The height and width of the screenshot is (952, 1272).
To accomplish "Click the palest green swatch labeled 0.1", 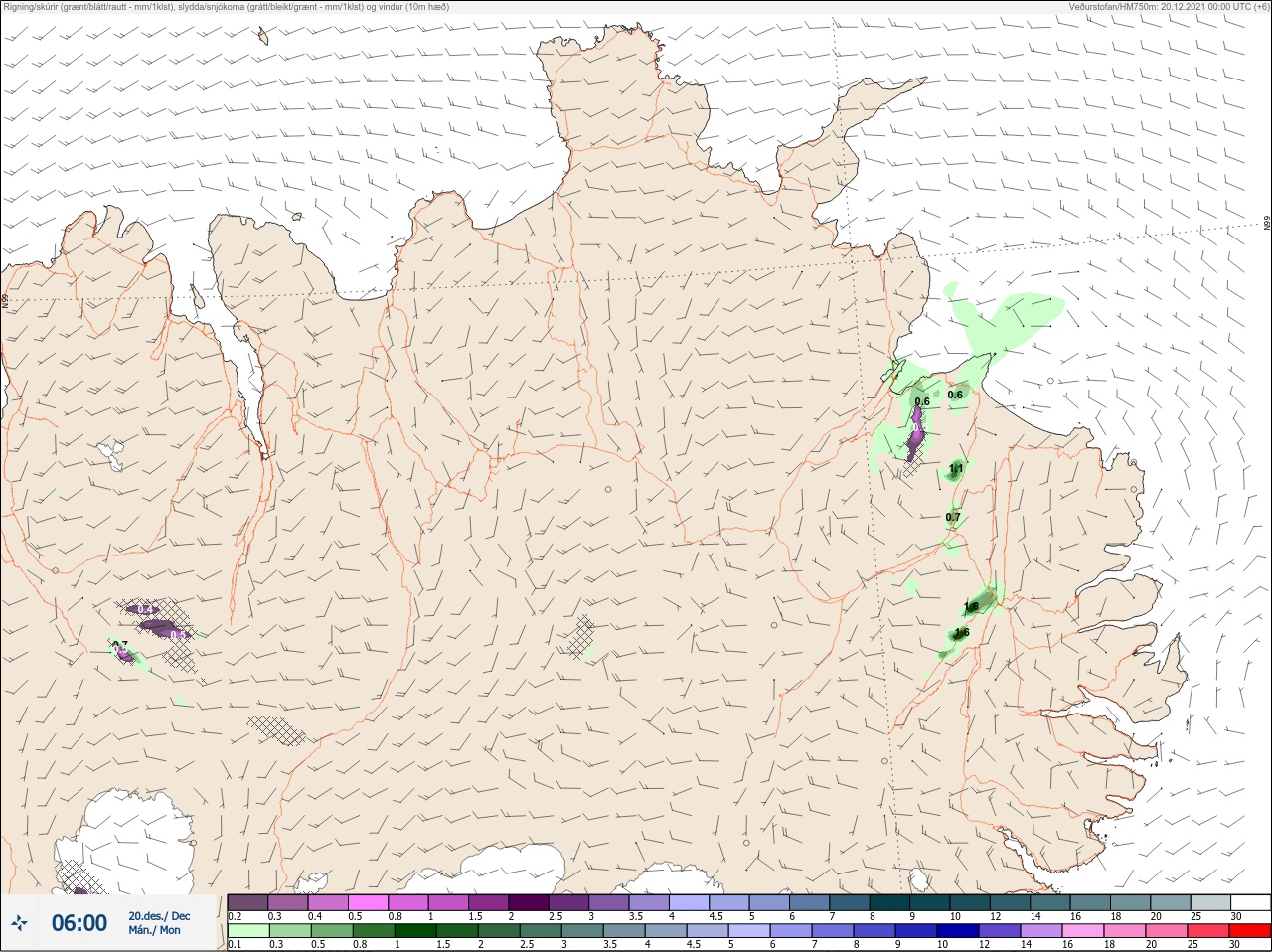I will coord(247,931).
